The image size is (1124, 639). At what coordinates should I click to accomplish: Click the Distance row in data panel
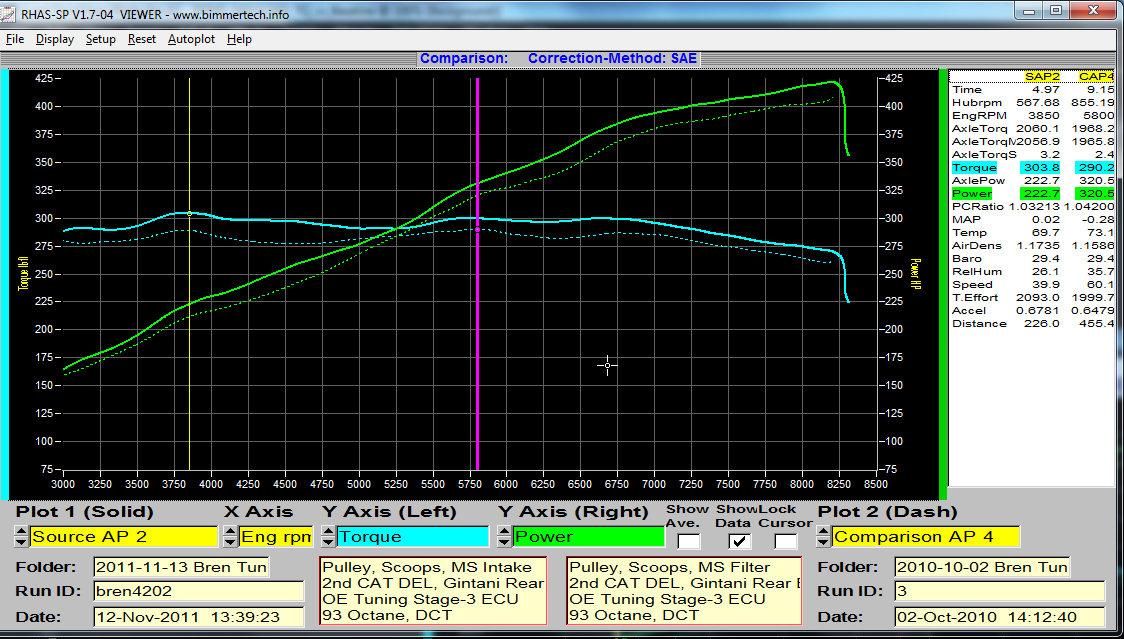point(1033,323)
